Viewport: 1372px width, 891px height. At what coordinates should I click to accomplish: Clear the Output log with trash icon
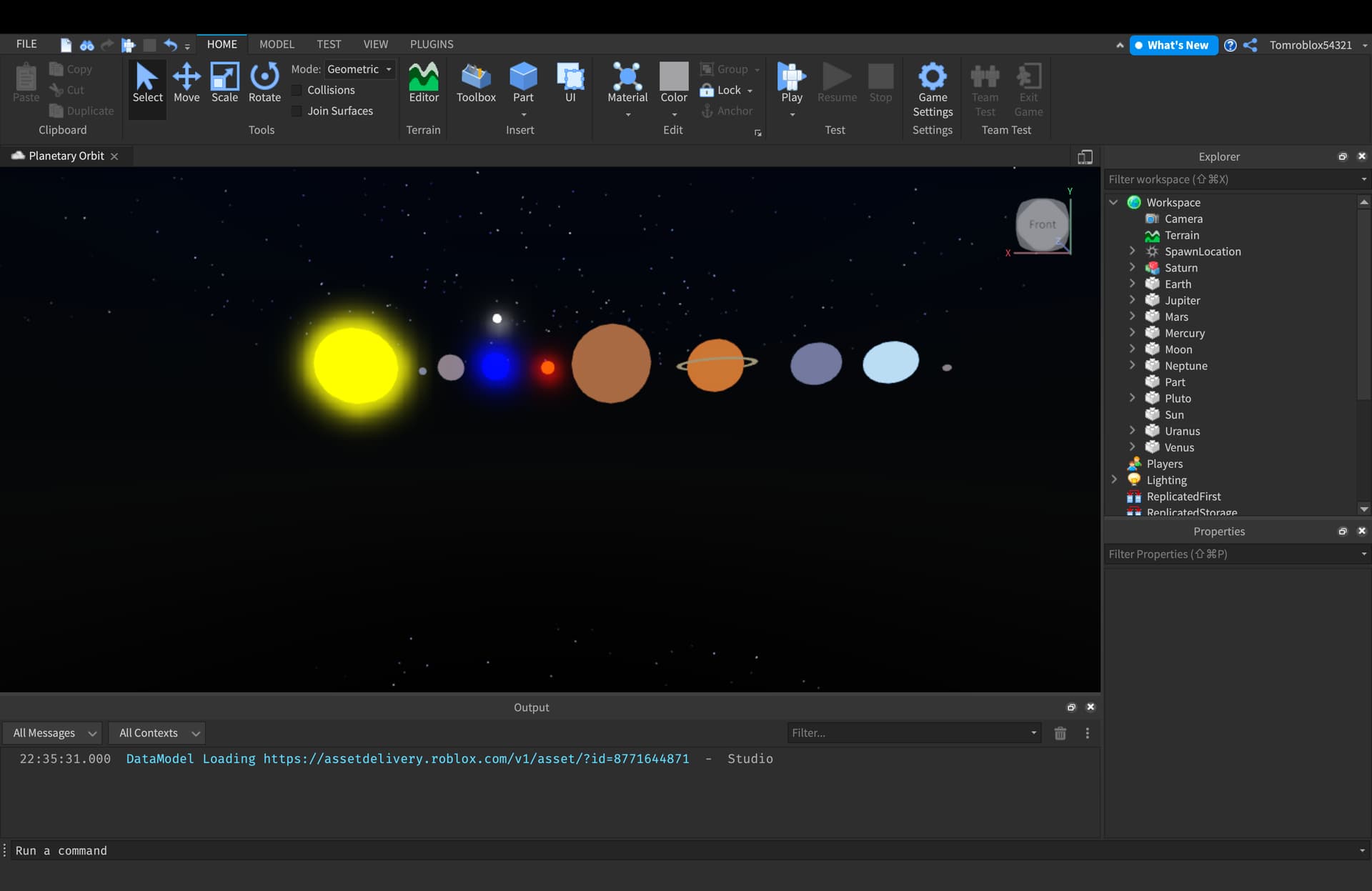coord(1060,733)
